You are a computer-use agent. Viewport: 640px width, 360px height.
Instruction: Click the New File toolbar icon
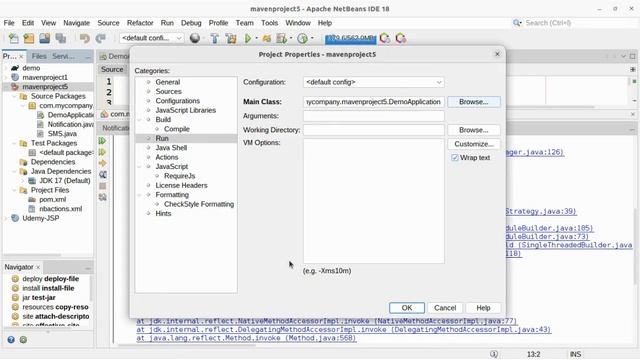click(x=13, y=38)
